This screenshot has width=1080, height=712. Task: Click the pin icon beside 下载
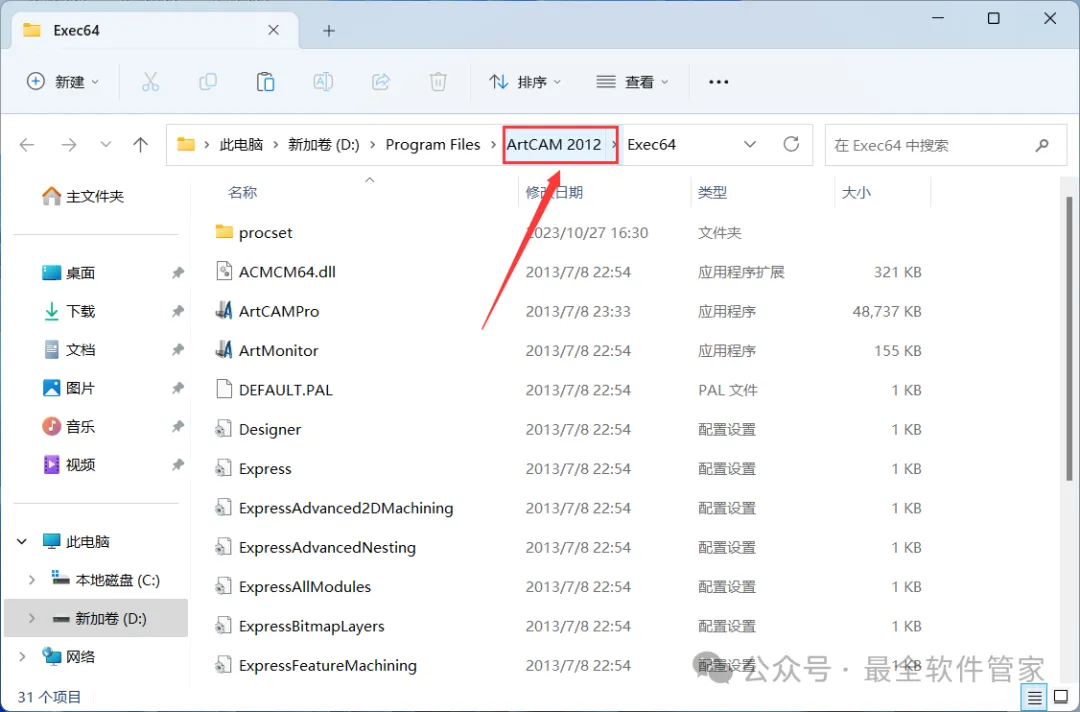coord(178,311)
